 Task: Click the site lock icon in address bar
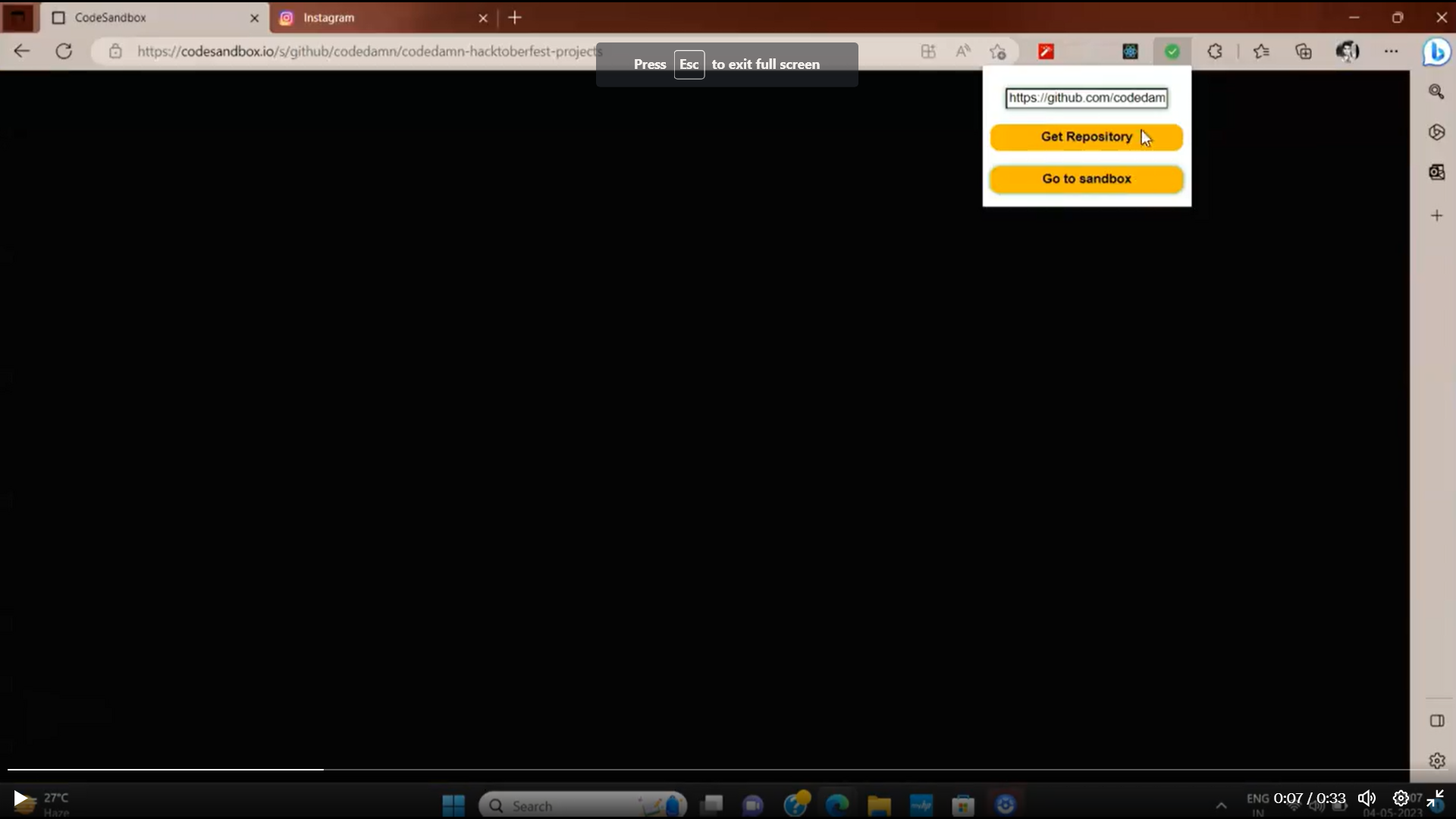coord(115,52)
